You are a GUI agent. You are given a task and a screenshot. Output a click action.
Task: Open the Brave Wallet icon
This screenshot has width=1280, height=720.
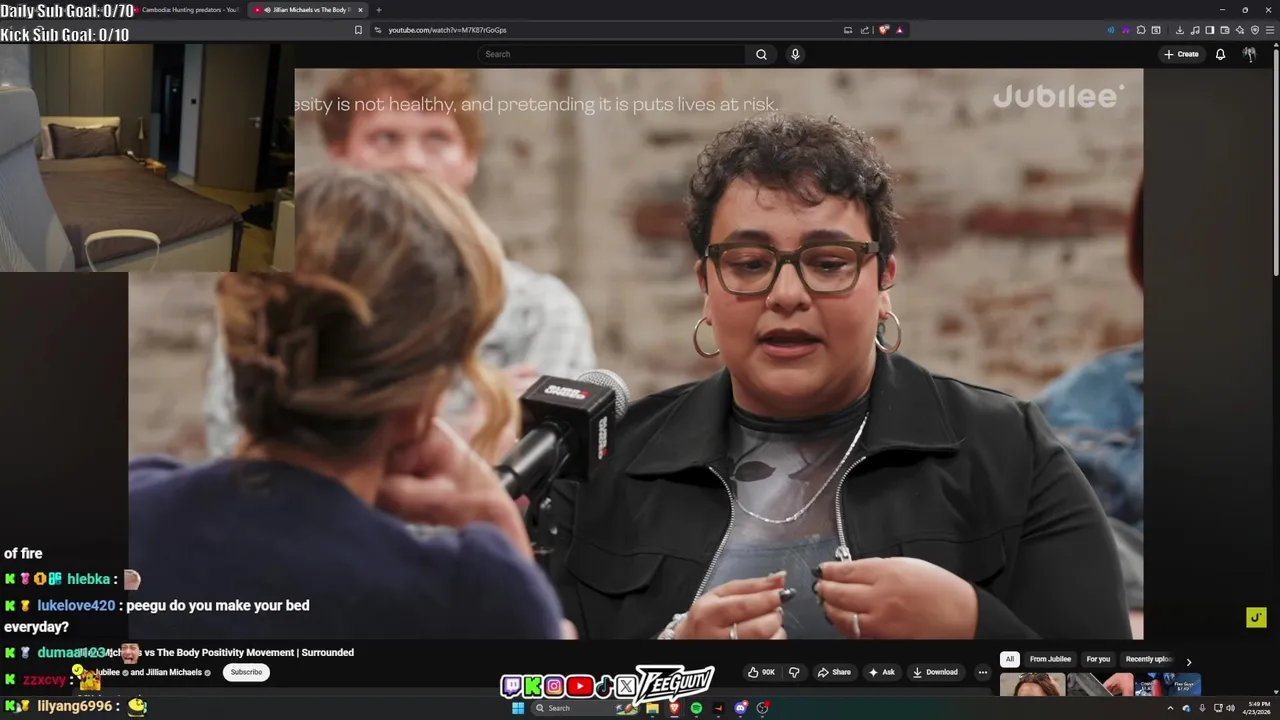(x=1225, y=30)
